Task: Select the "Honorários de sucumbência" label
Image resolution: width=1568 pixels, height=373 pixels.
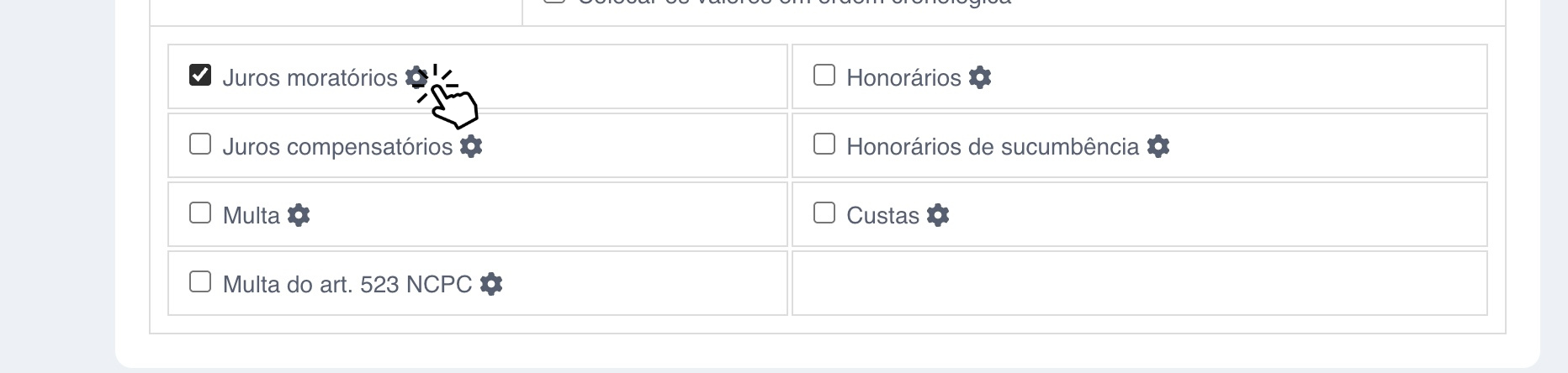Action: [x=993, y=147]
